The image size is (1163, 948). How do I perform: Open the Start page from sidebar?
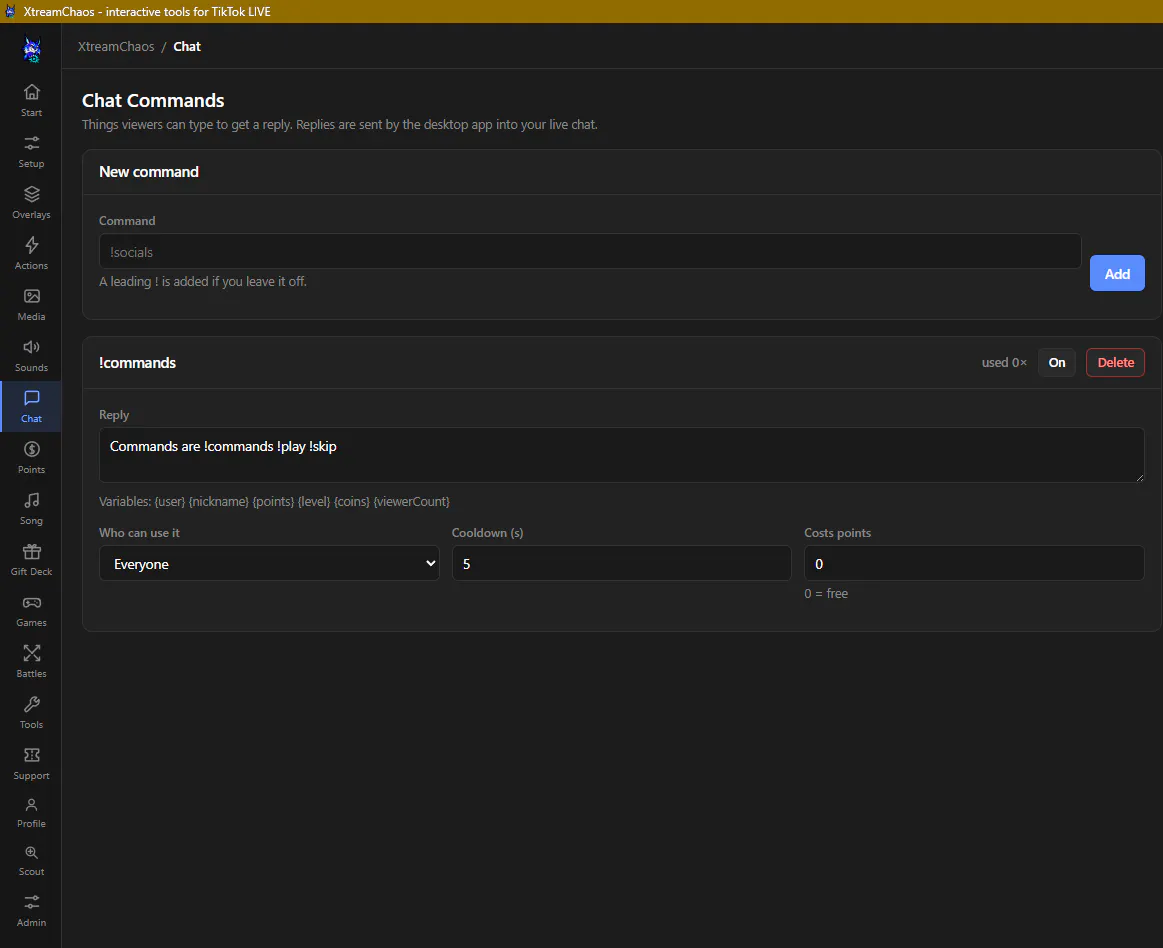click(x=31, y=101)
